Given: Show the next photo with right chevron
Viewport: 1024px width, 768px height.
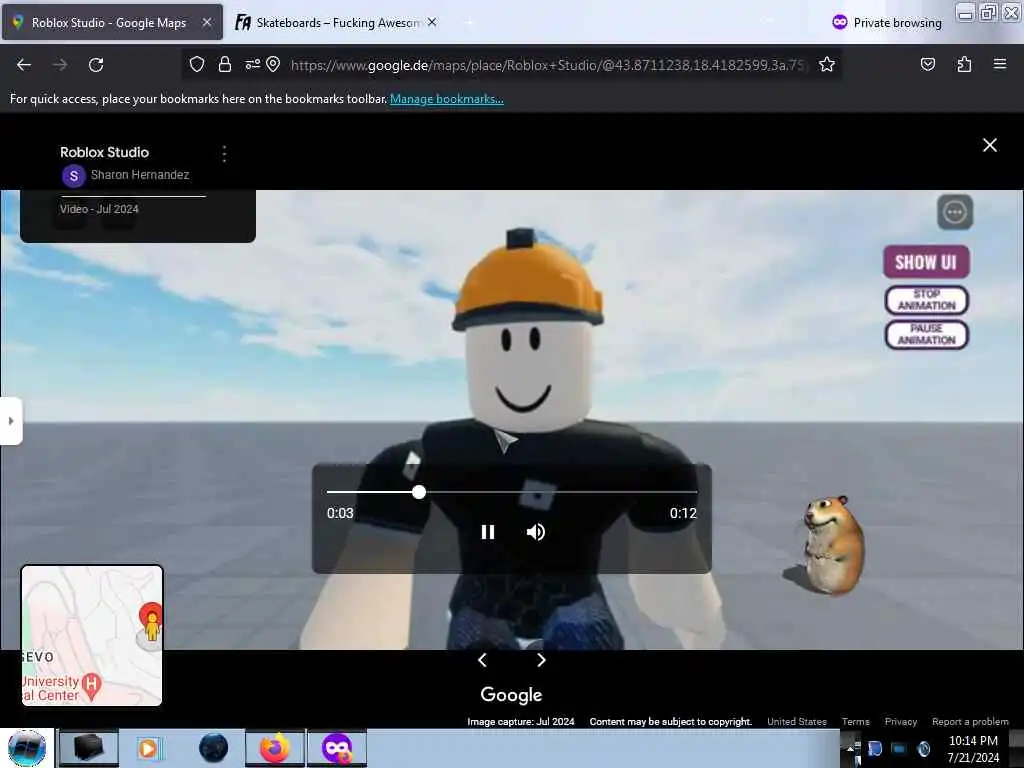Looking at the screenshot, I should pyautogui.click(x=541, y=660).
